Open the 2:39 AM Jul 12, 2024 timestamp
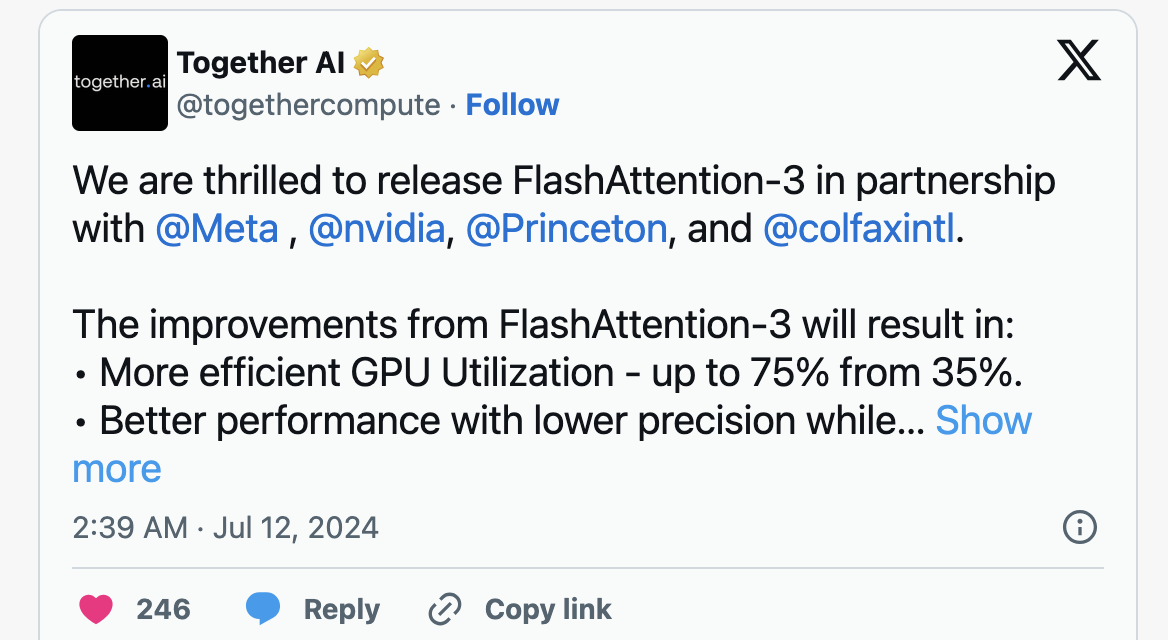This screenshot has width=1168, height=640. (226, 527)
